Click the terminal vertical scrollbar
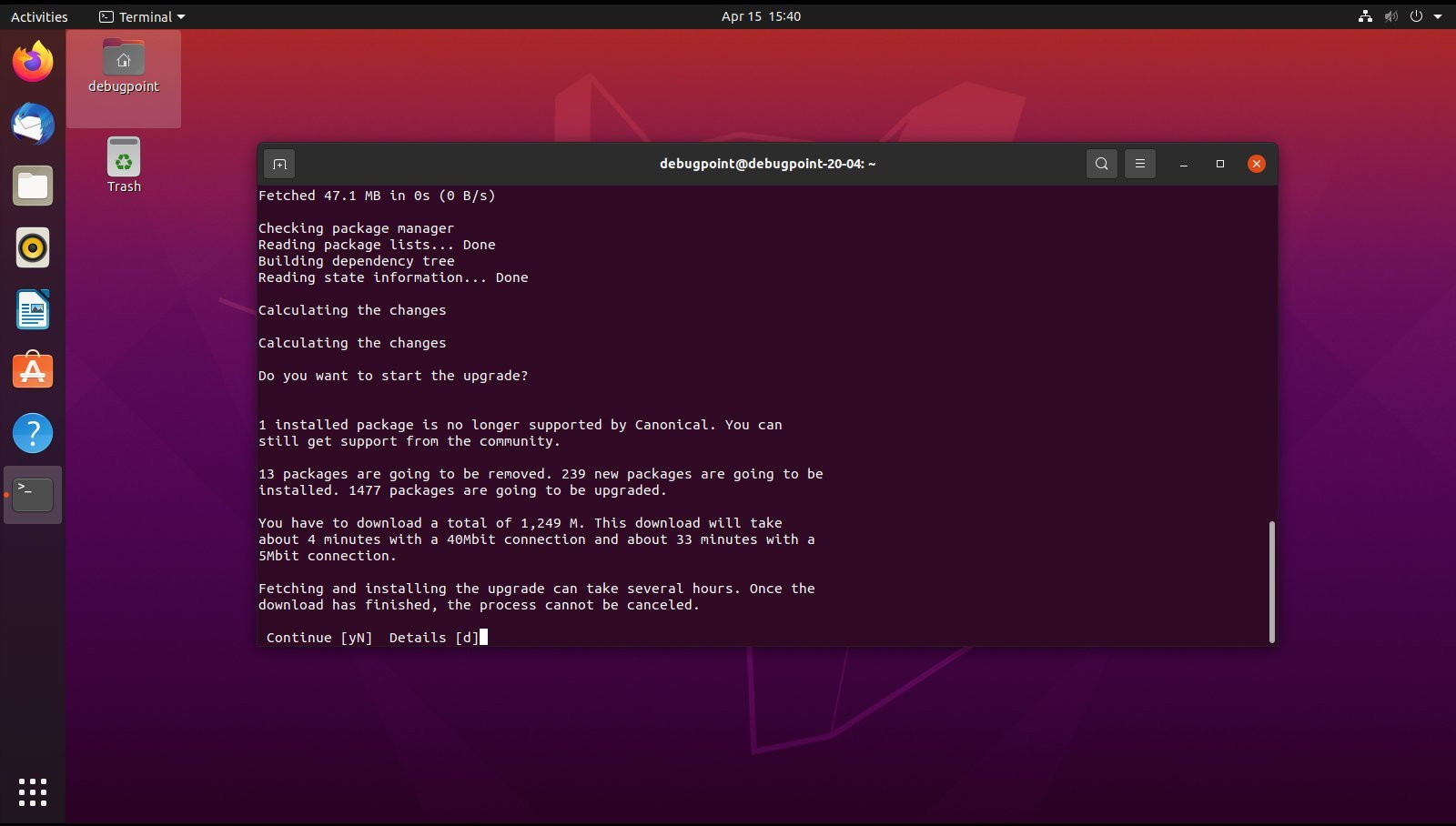Screen dimensions: 1456x826 coord(1271,582)
